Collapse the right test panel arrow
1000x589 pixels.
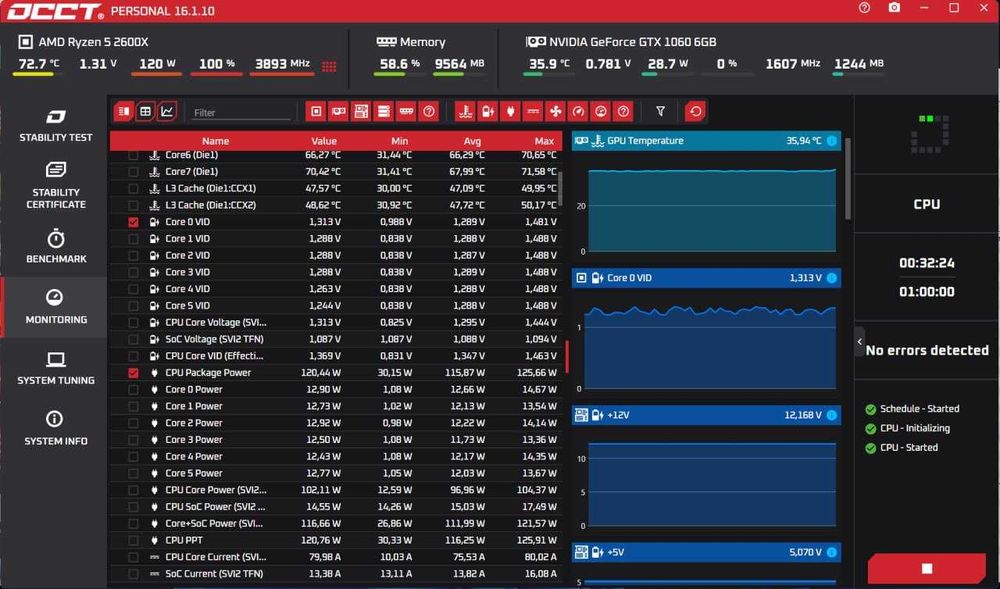coord(860,342)
